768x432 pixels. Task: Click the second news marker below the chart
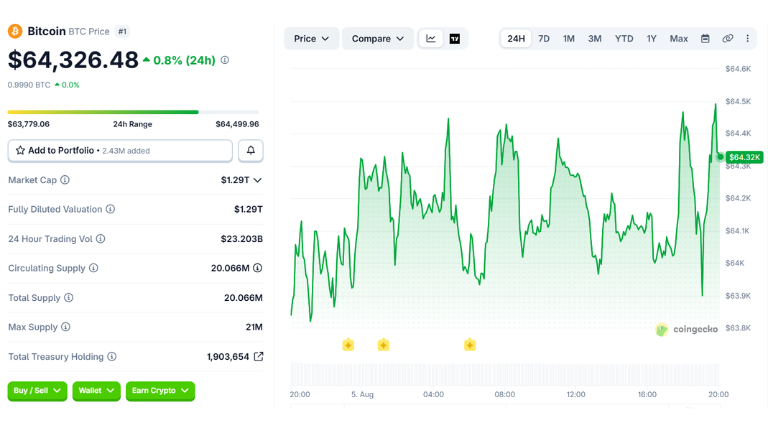[x=384, y=345]
